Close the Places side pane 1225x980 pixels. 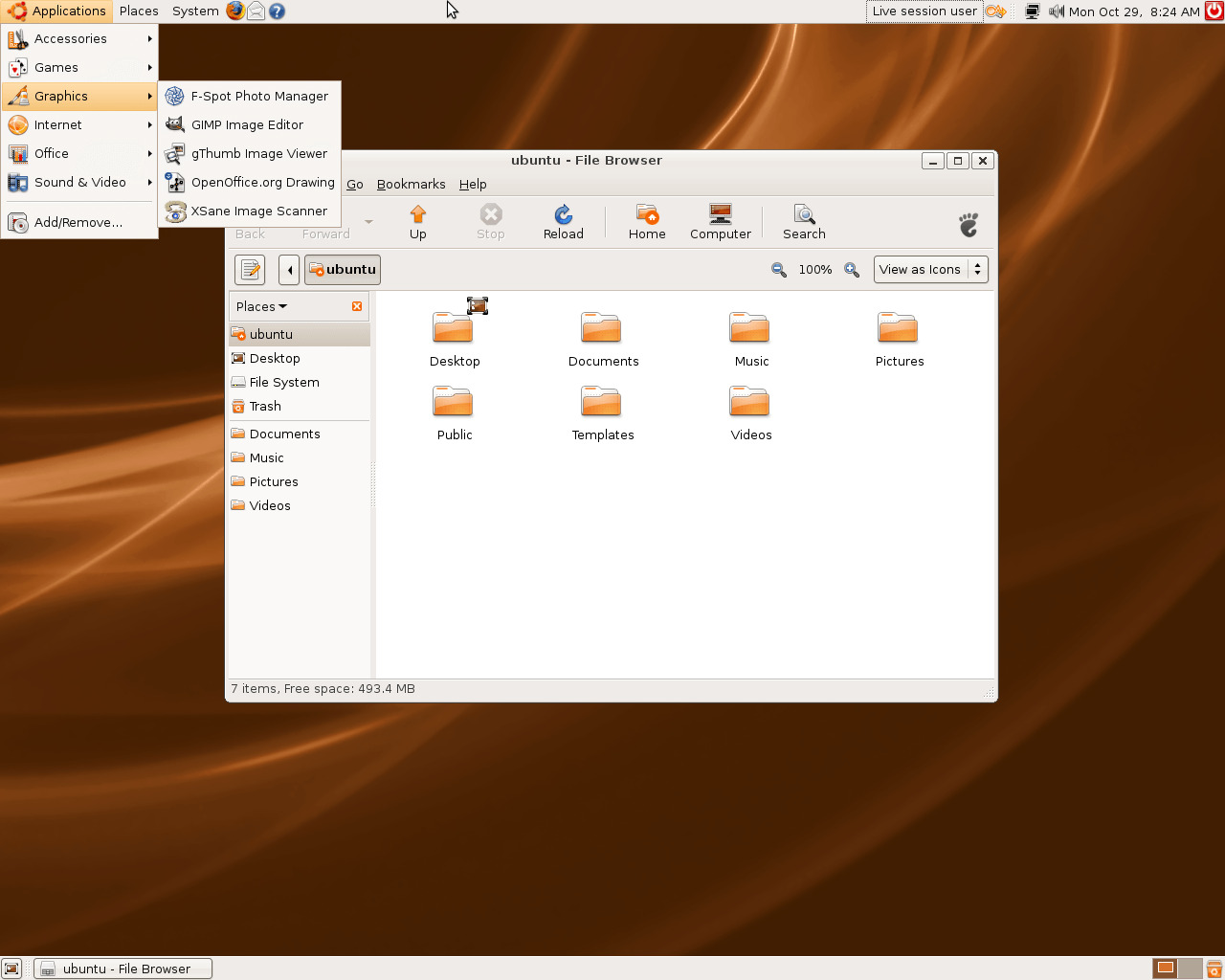(x=357, y=306)
